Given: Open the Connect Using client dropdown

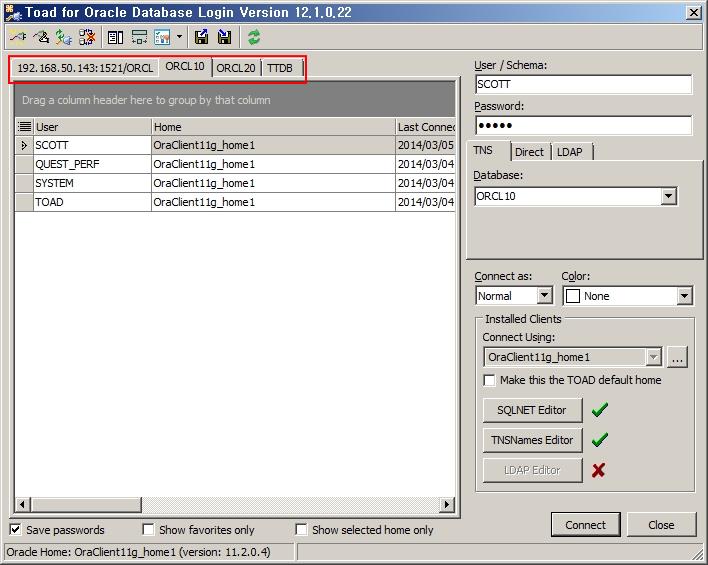Looking at the screenshot, I should pos(653,357).
